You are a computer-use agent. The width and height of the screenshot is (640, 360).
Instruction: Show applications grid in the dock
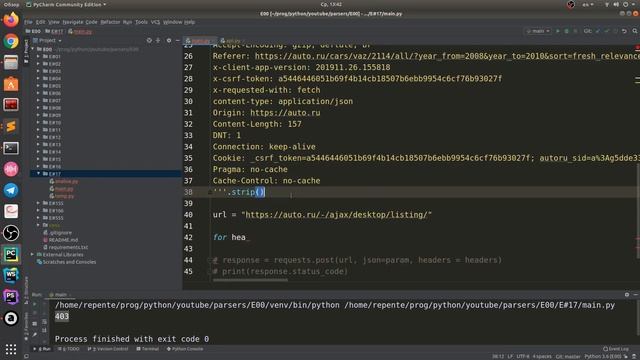[x=11, y=349]
